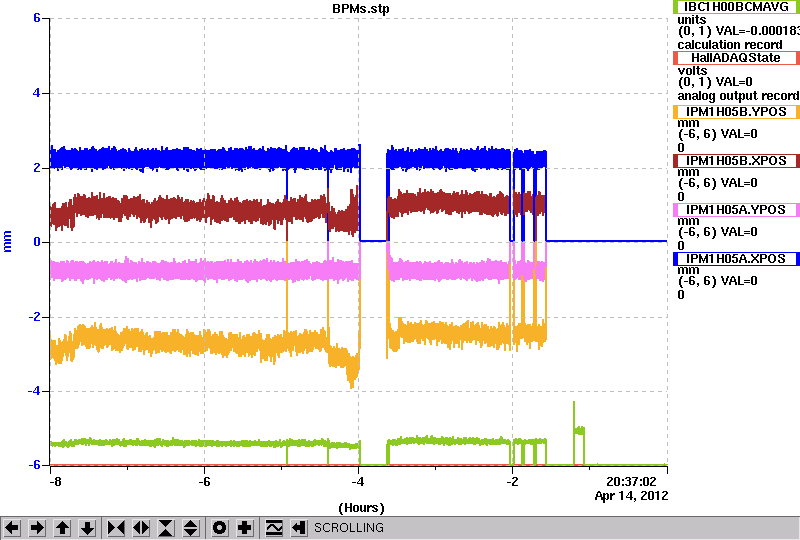Select the IPM1H05B.XPOS curve legend entry
800x540 pixels.
[x=736, y=161]
